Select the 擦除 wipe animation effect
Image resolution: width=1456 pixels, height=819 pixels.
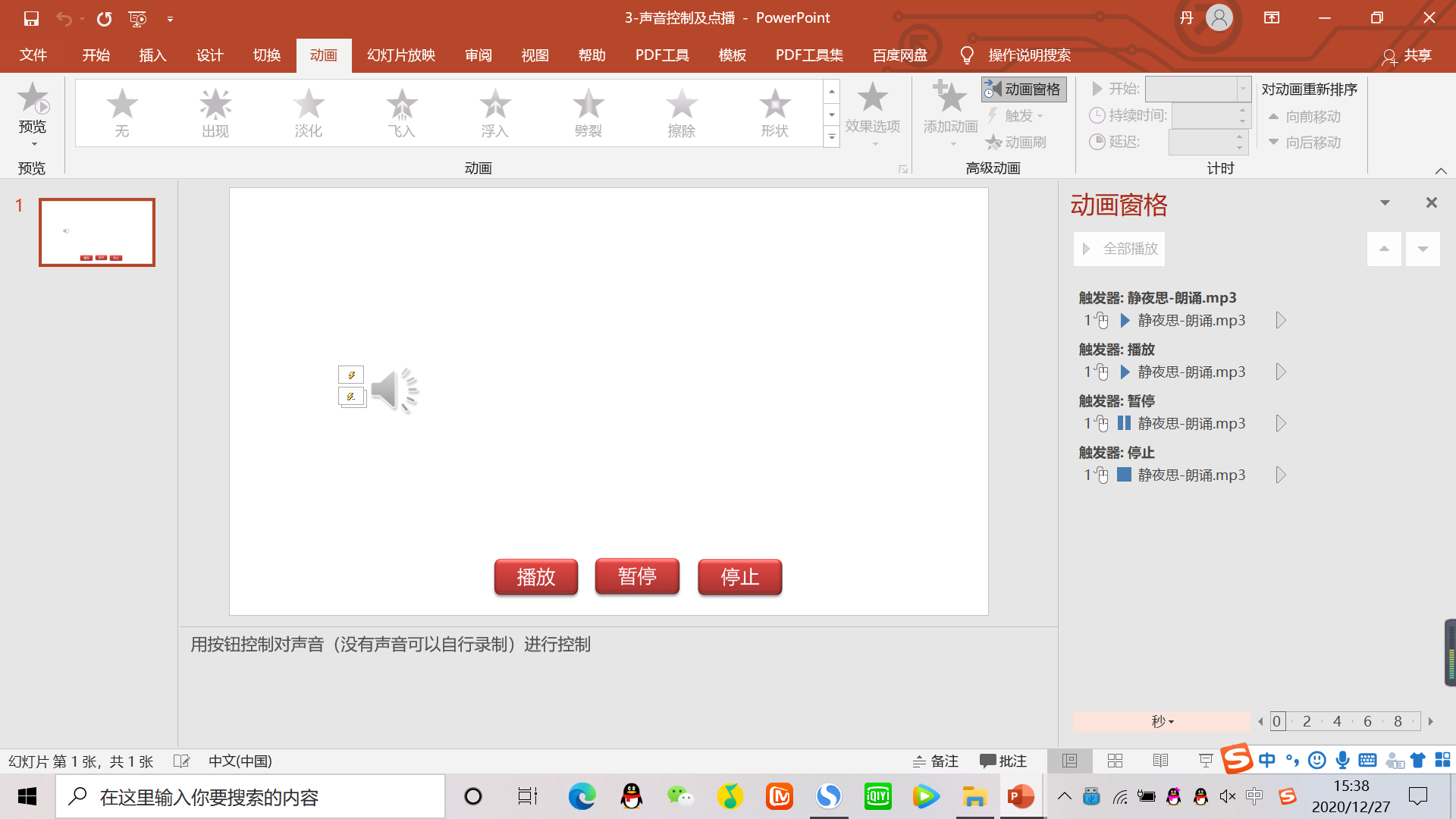682,113
